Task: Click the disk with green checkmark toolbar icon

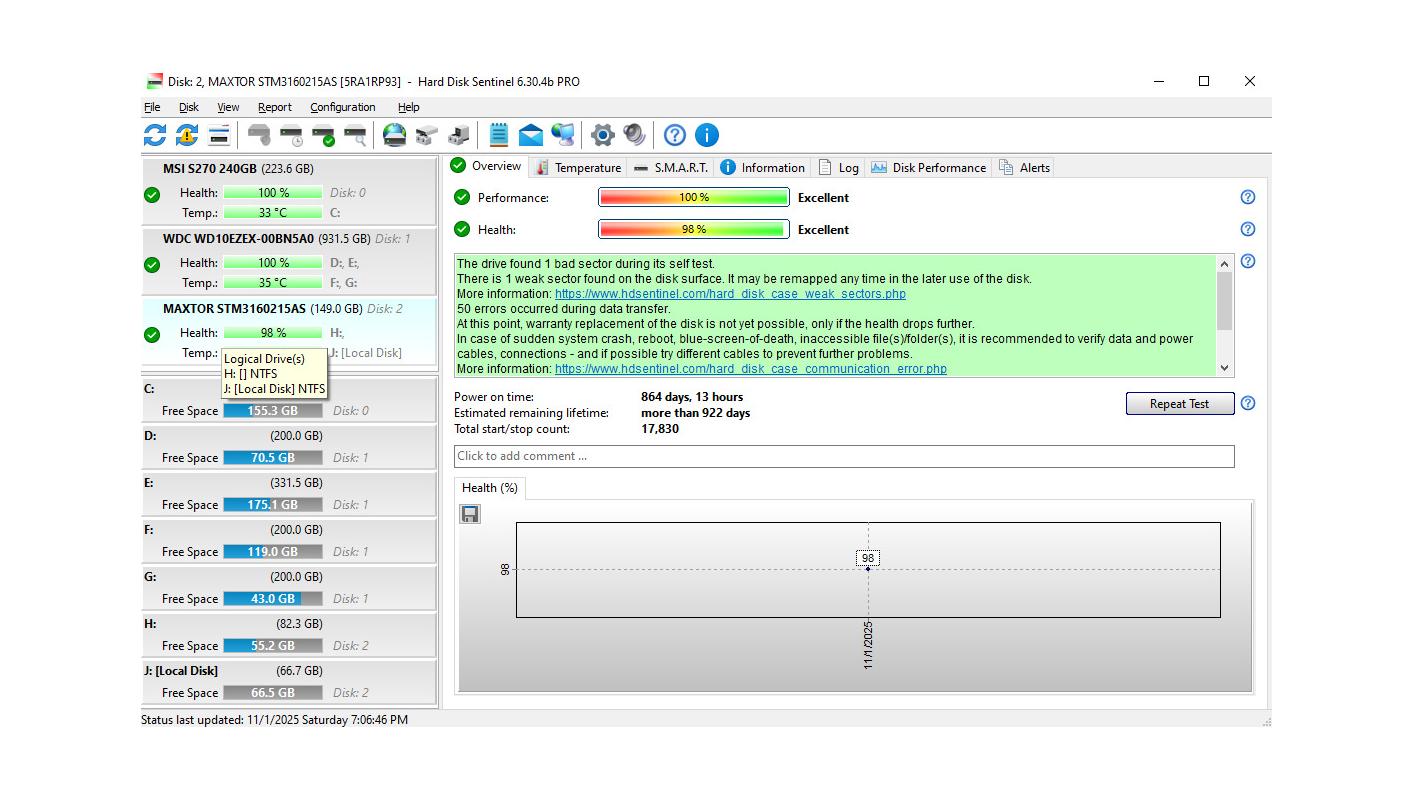Action: coord(323,135)
